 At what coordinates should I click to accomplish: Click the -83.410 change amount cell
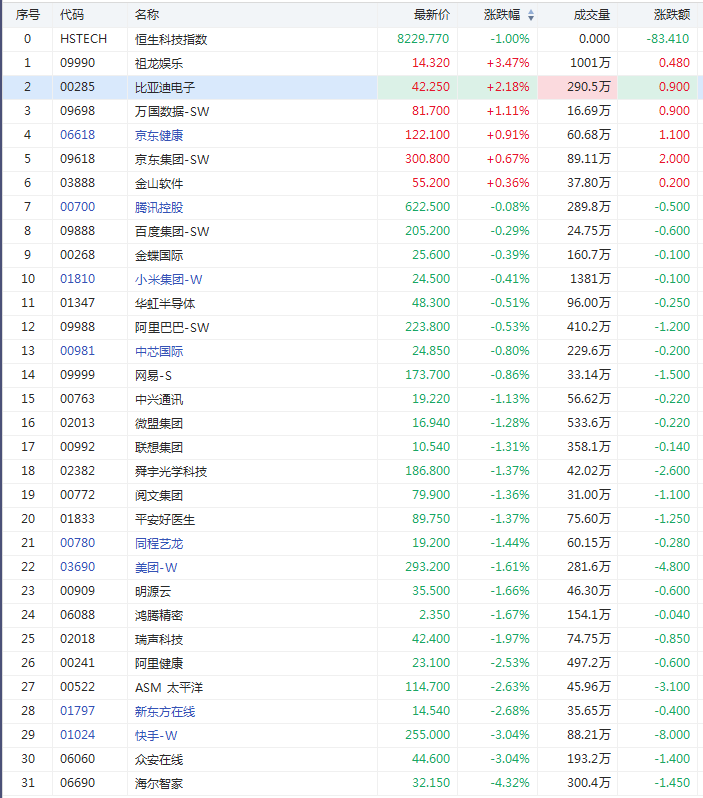668,39
